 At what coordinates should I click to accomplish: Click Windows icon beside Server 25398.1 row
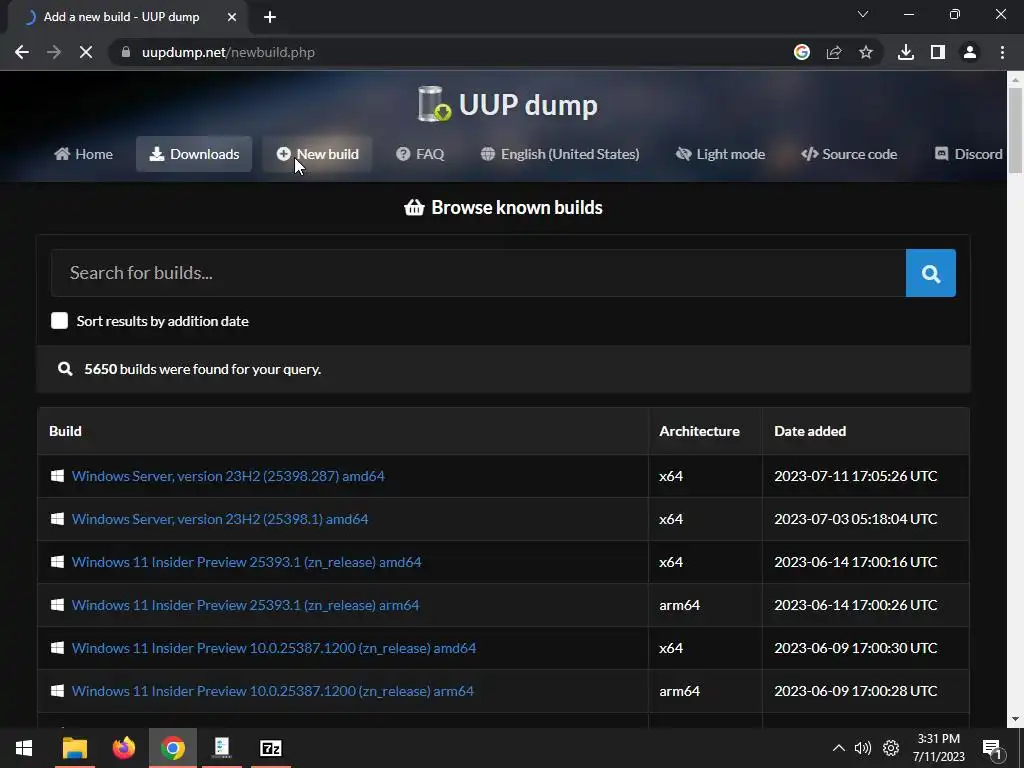(x=57, y=519)
